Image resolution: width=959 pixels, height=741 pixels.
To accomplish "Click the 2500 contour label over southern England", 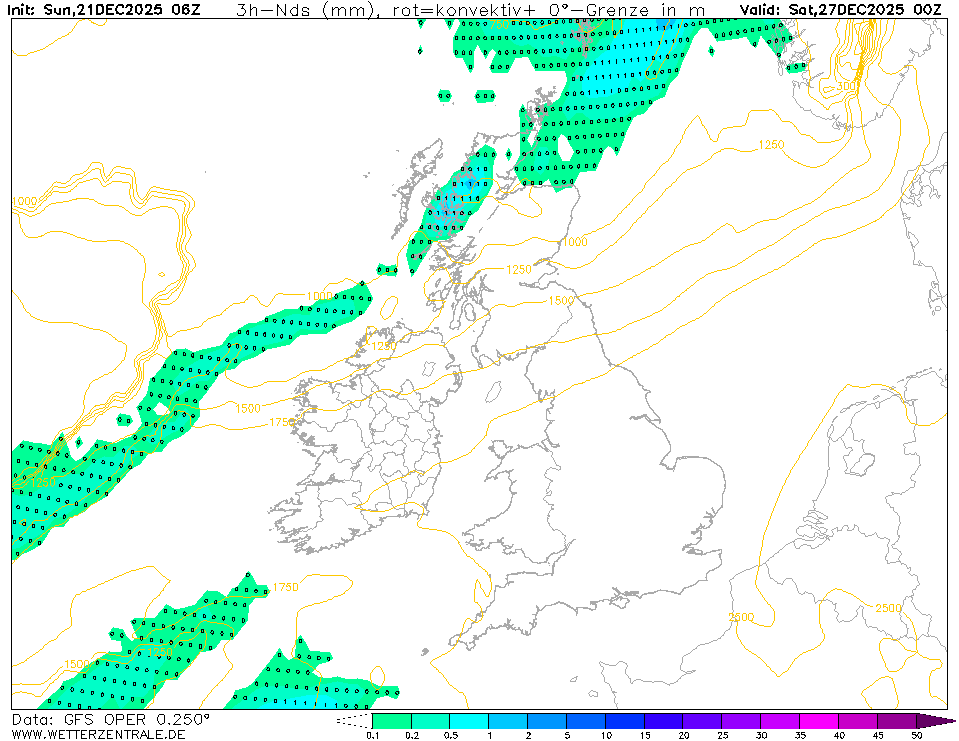I will [x=741, y=617].
